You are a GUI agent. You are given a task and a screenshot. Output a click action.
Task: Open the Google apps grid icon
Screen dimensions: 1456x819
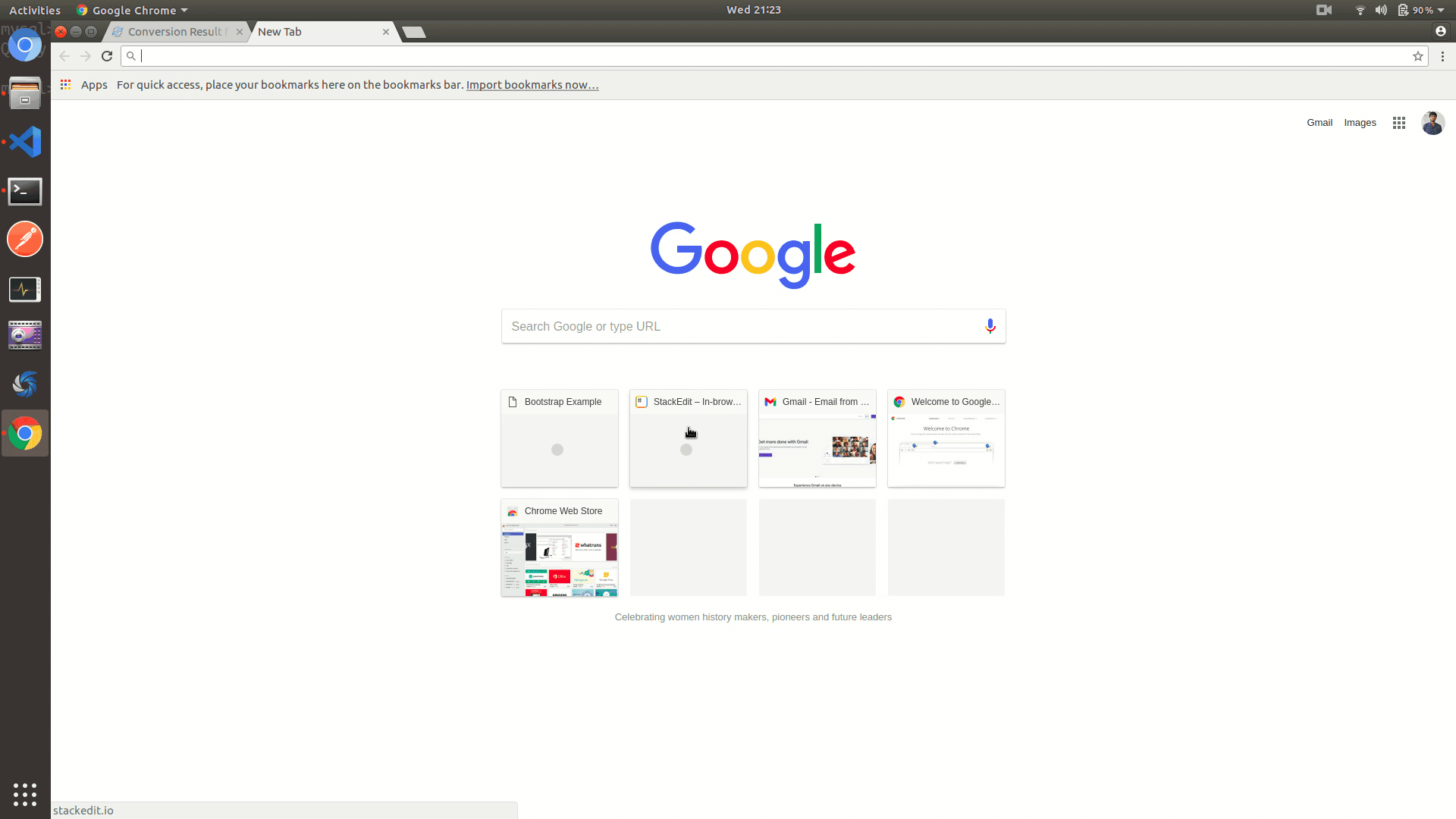click(1399, 123)
